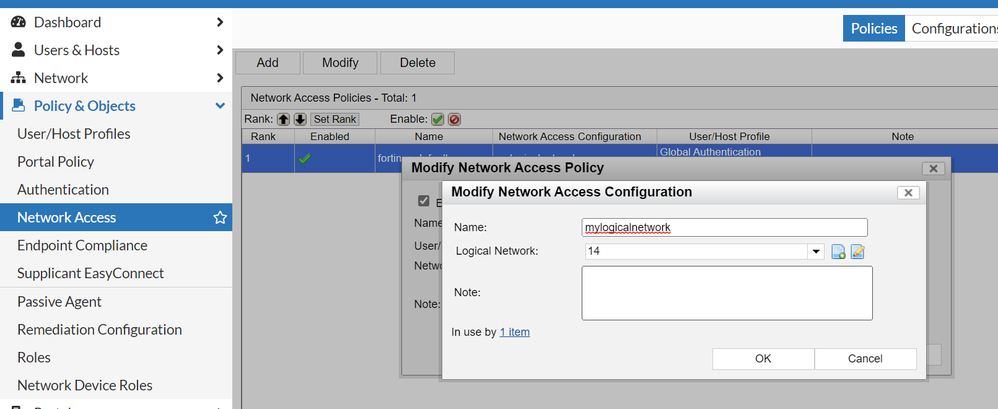Open Network Device Roles in sidebar
The height and width of the screenshot is (409, 998).
[x=85, y=385]
